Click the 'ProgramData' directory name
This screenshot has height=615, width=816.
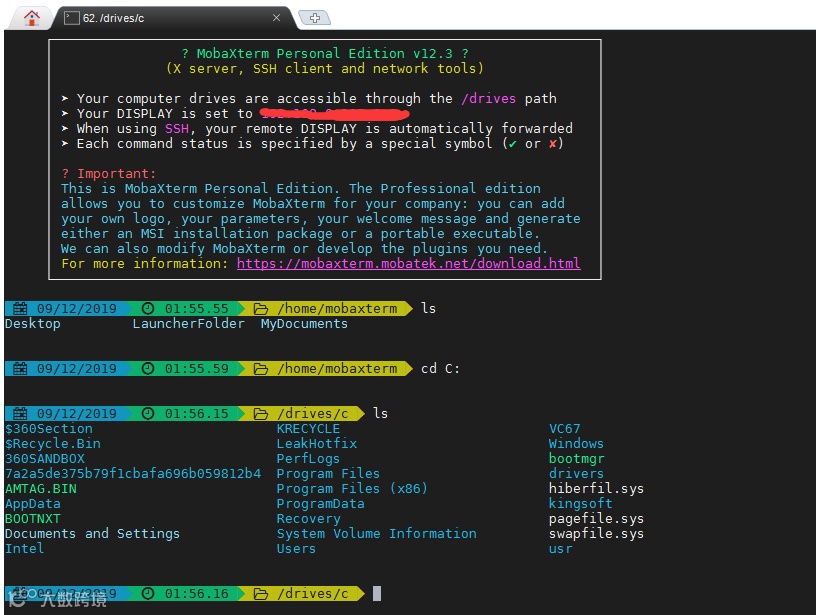click(x=320, y=504)
